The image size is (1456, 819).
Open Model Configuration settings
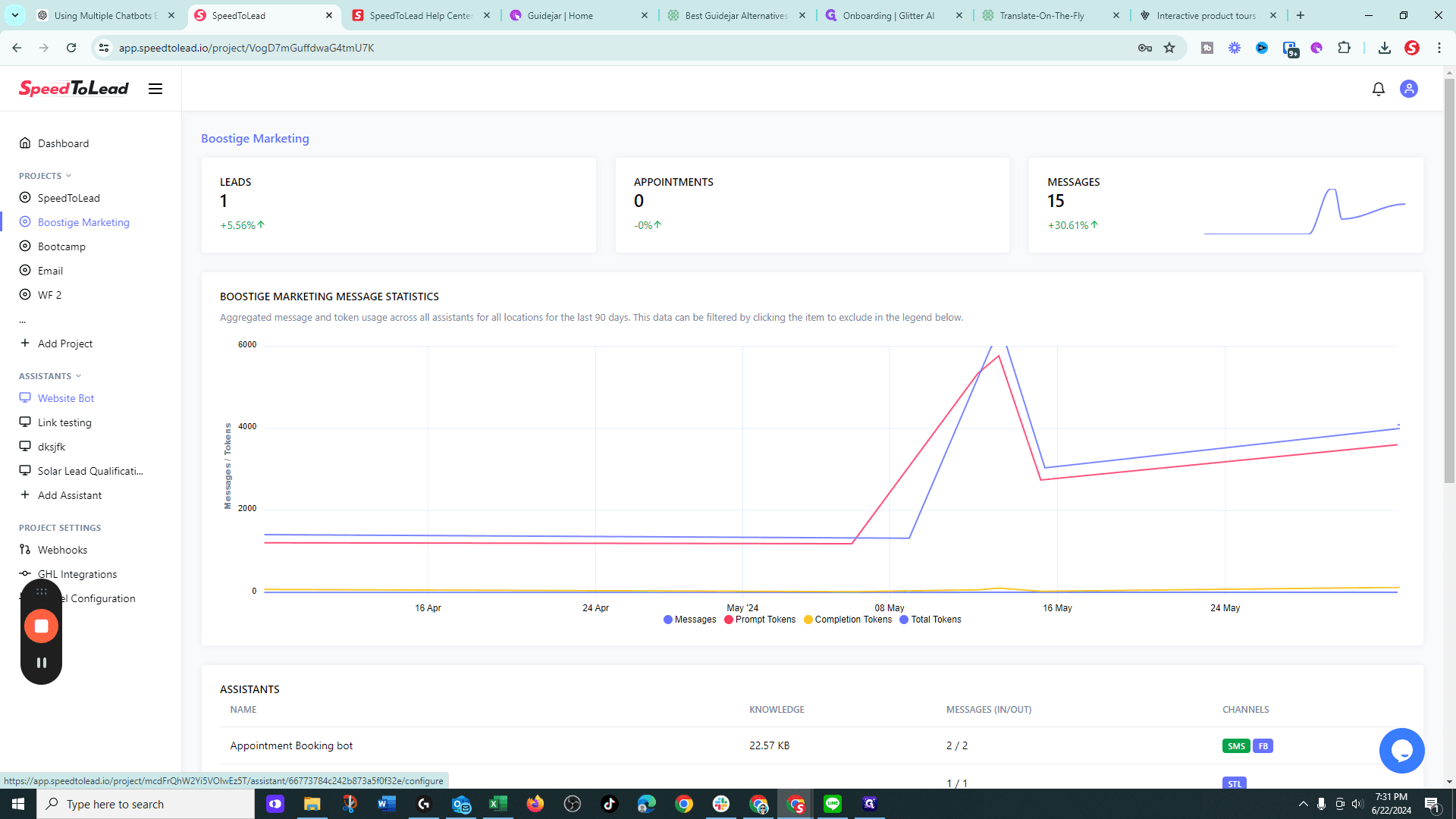click(99, 598)
